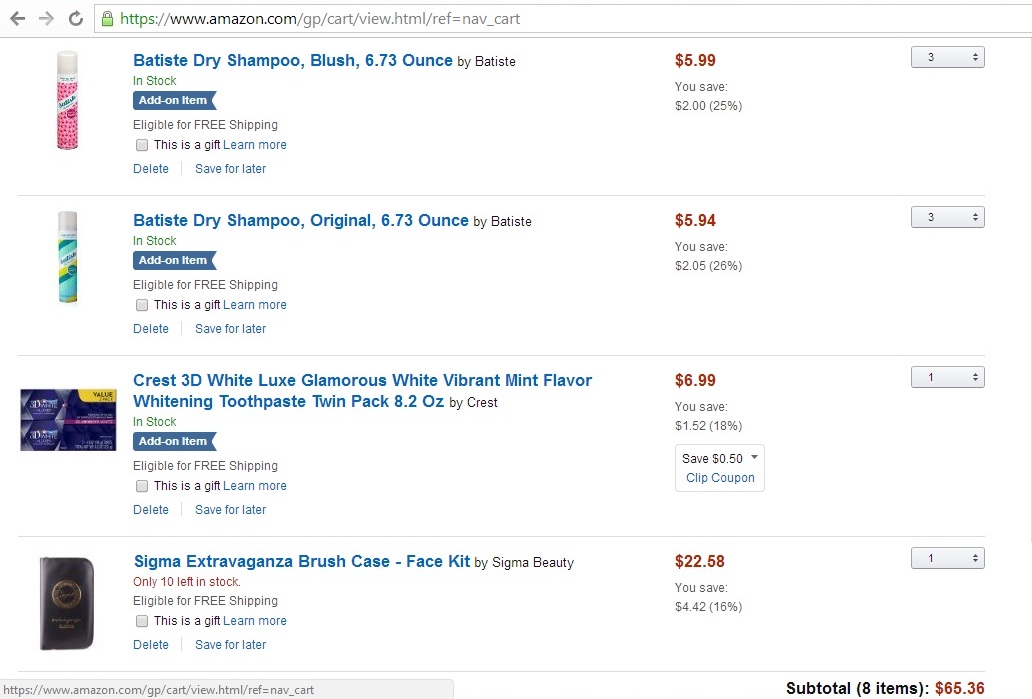The width and height of the screenshot is (1032, 699).
Task: Tick gift checkbox for Sigma Brush Case
Action: pos(142,621)
